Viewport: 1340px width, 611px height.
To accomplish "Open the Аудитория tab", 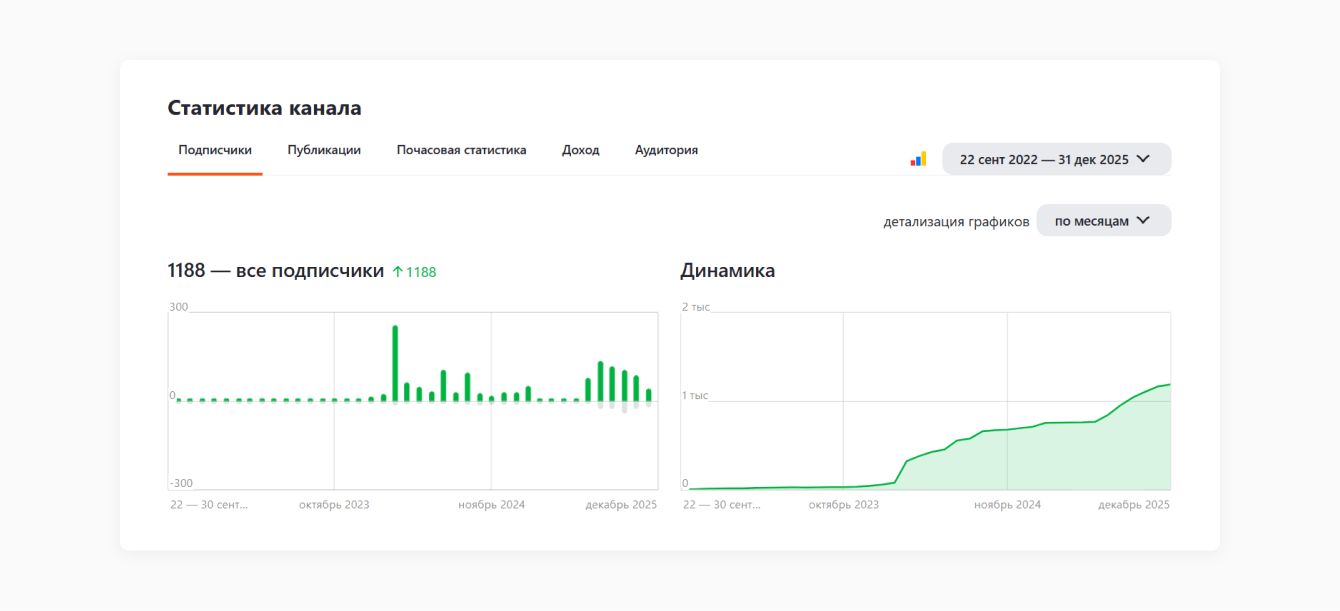I will point(666,150).
